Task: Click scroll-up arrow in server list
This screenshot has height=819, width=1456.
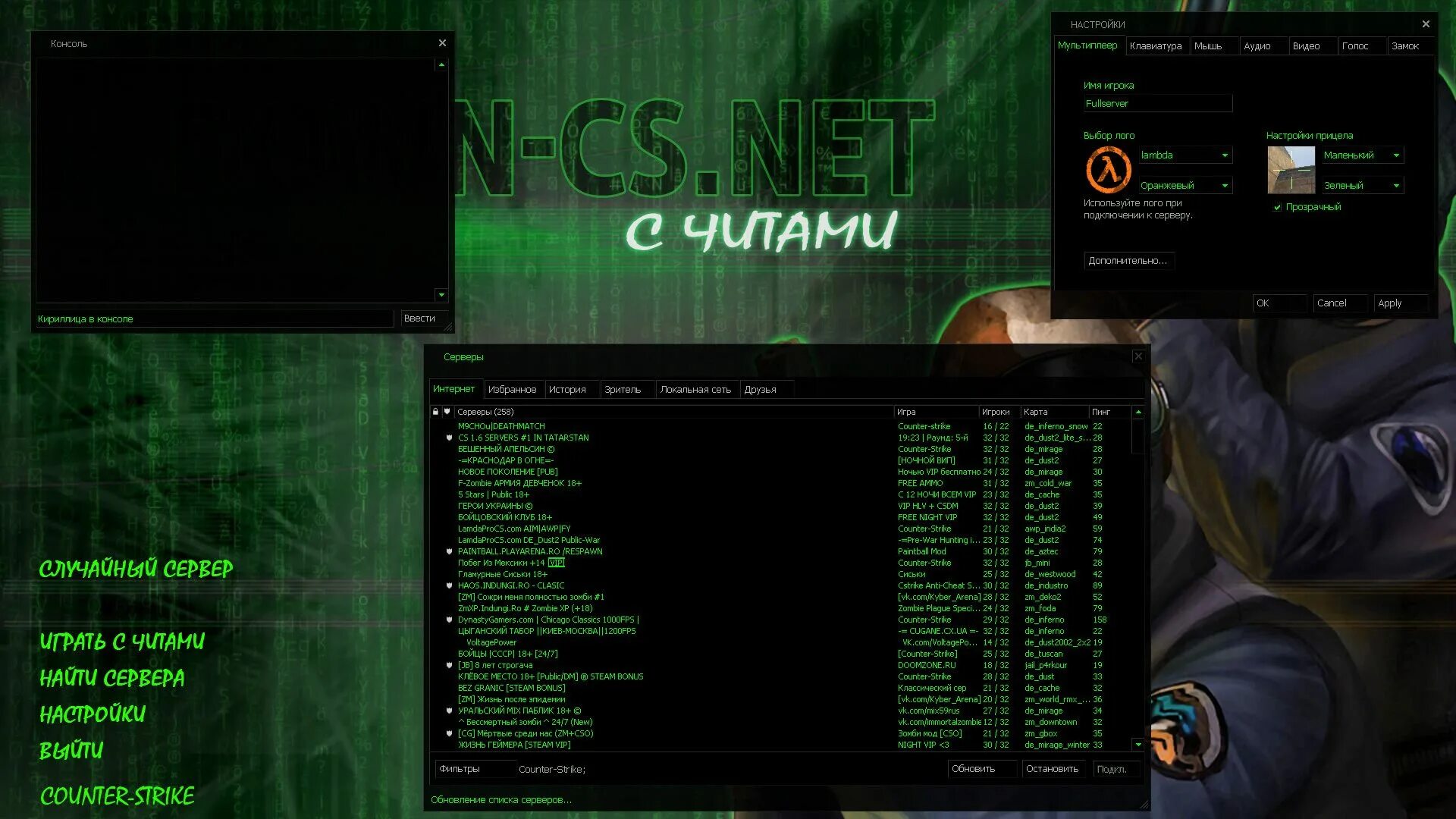Action: 1138,412
